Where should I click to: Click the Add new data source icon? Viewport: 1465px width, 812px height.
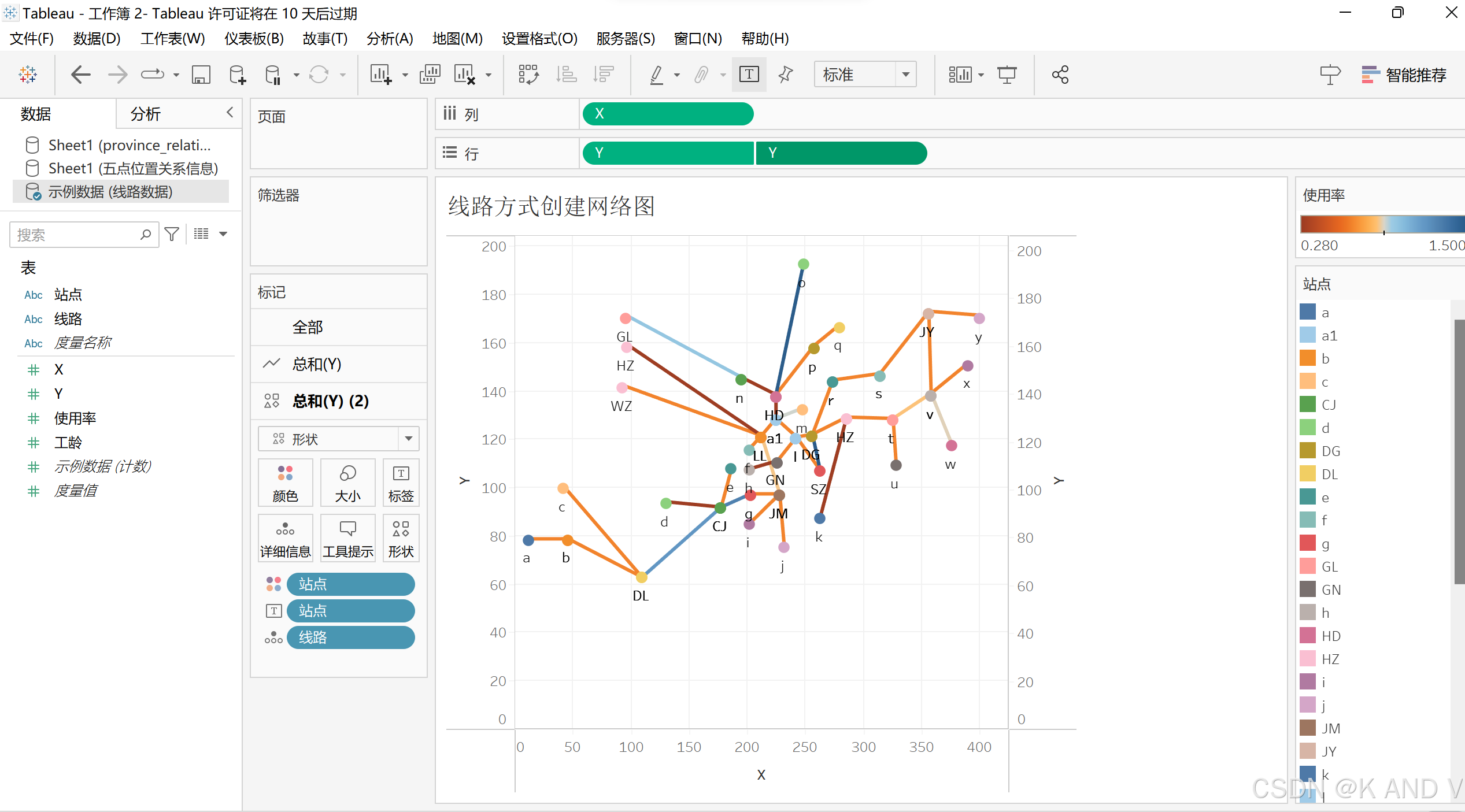pyautogui.click(x=237, y=75)
